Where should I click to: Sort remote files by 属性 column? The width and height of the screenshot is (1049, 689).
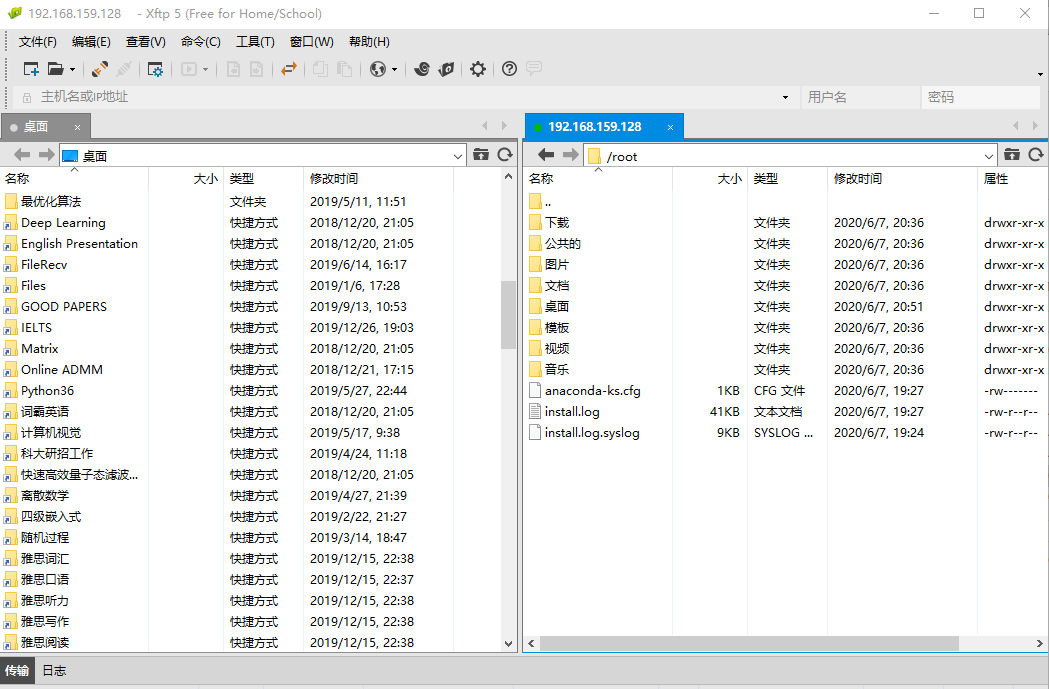[1013, 179]
